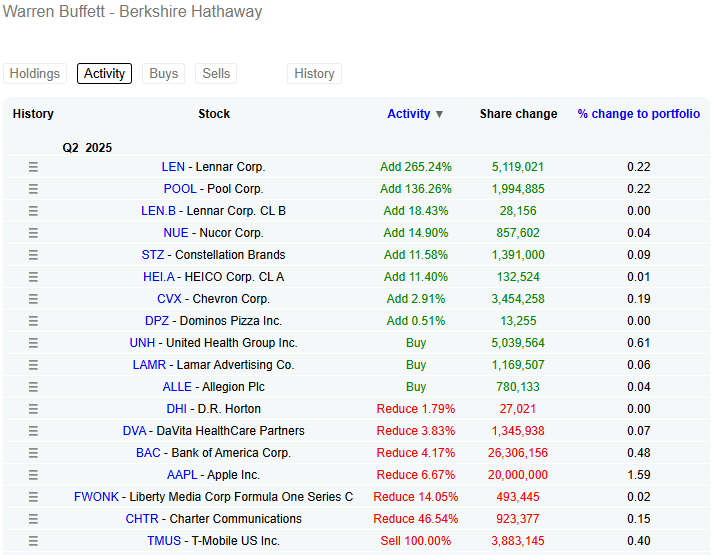This screenshot has width=714, height=555.
Task: Open the TMUS ticker link
Action: click(x=164, y=541)
